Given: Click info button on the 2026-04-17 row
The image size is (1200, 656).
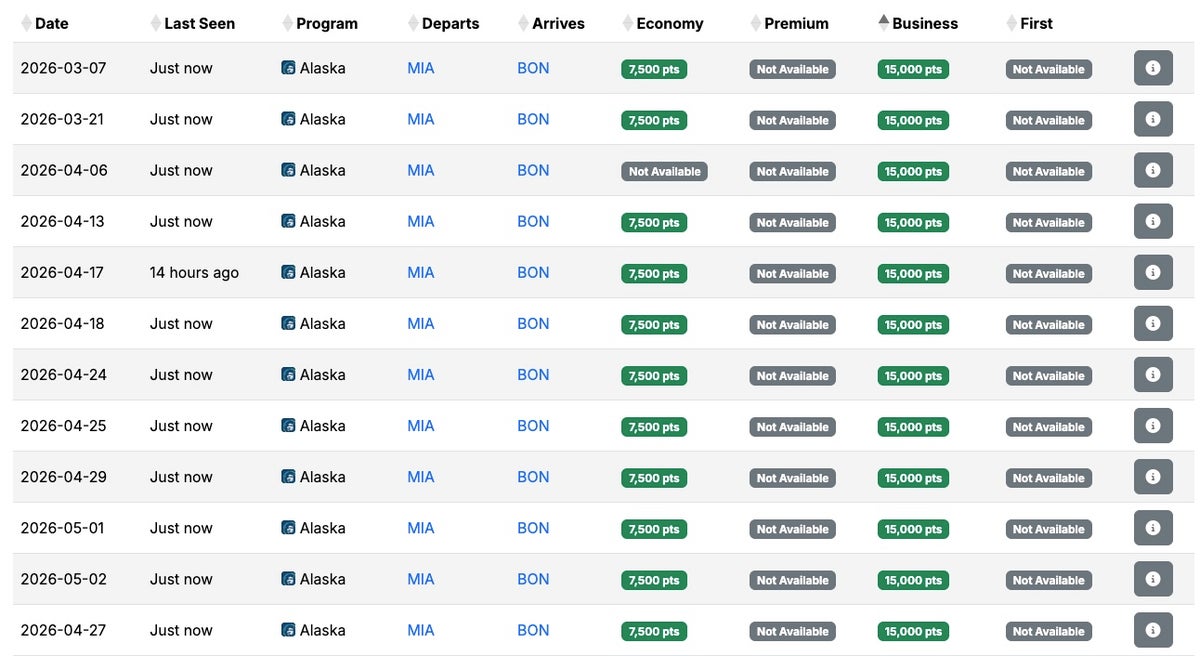Looking at the screenshot, I should pyautogui.click(x=1152, y=272).
